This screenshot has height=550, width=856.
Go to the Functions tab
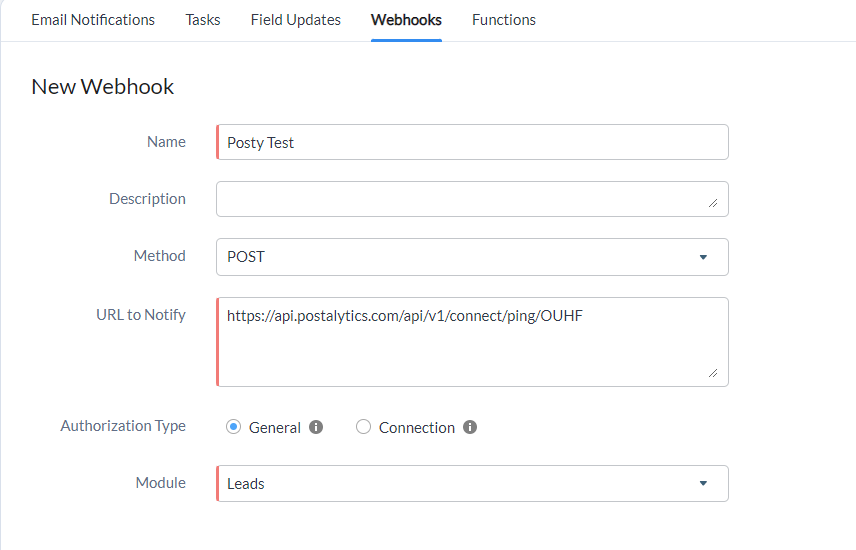(503, 20)
